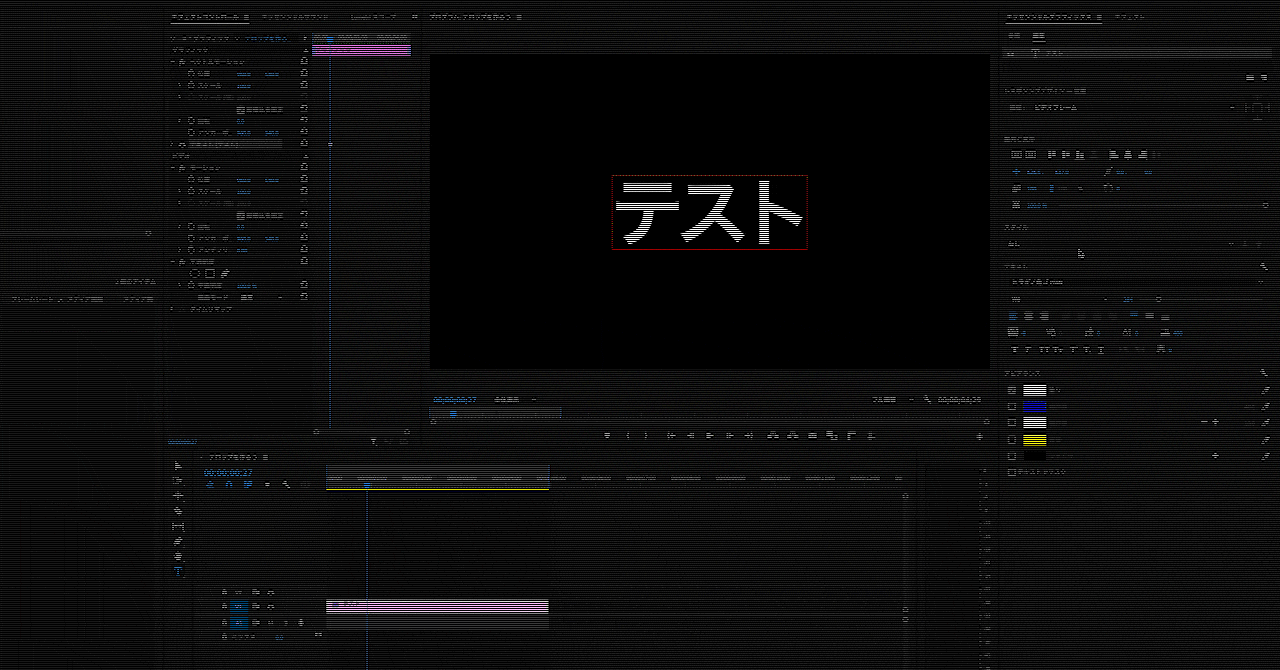Click the blue Stroke color swatch
1280x670 pixels.
tap(1035, 406)
